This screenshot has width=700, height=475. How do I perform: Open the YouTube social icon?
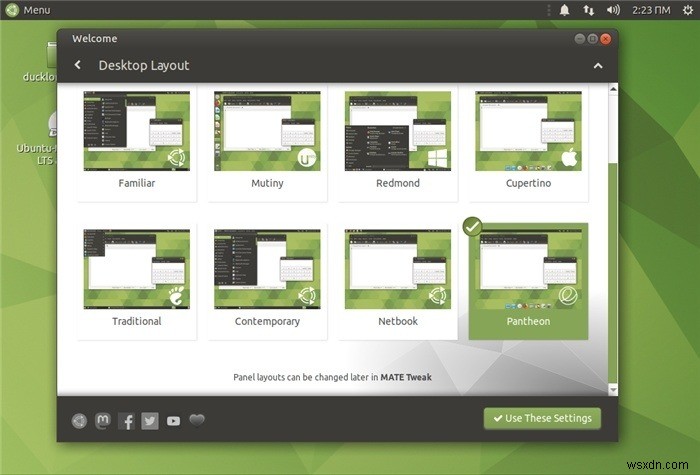tap(173, 421)
